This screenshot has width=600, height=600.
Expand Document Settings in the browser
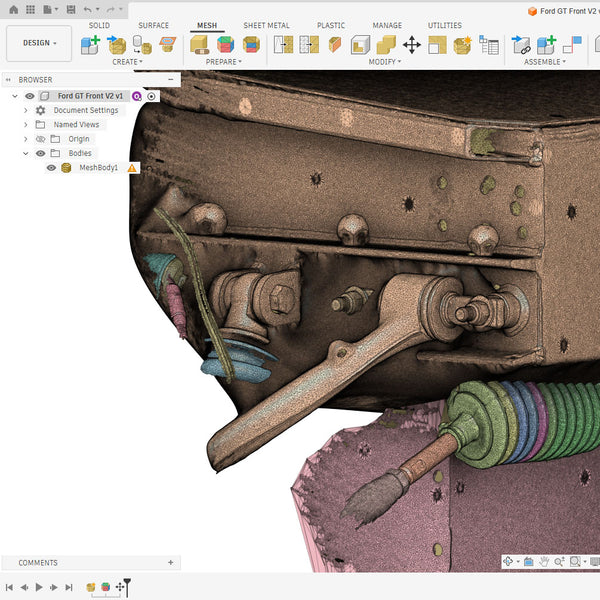pyautogui.click(x=26, y=111)
